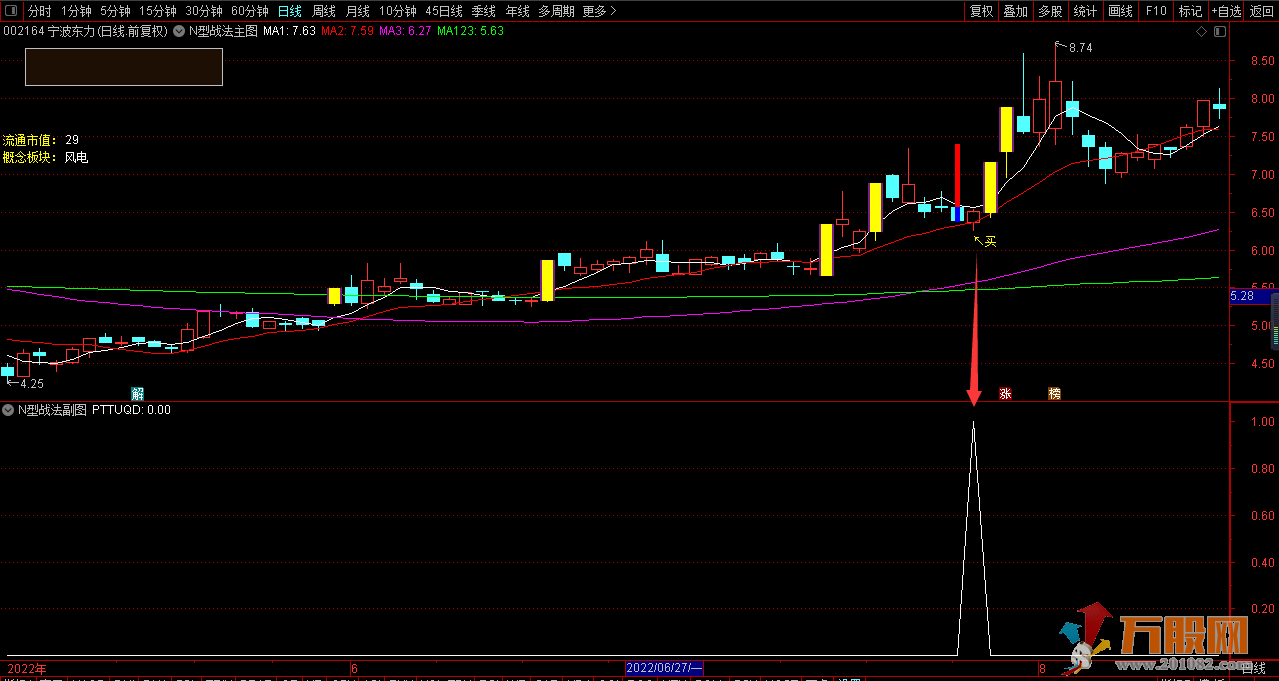Image resolution: width=1279 pixels, height=681 pixels.
Task: Click the cyan 解 marker icon
Action: point(138,393)
